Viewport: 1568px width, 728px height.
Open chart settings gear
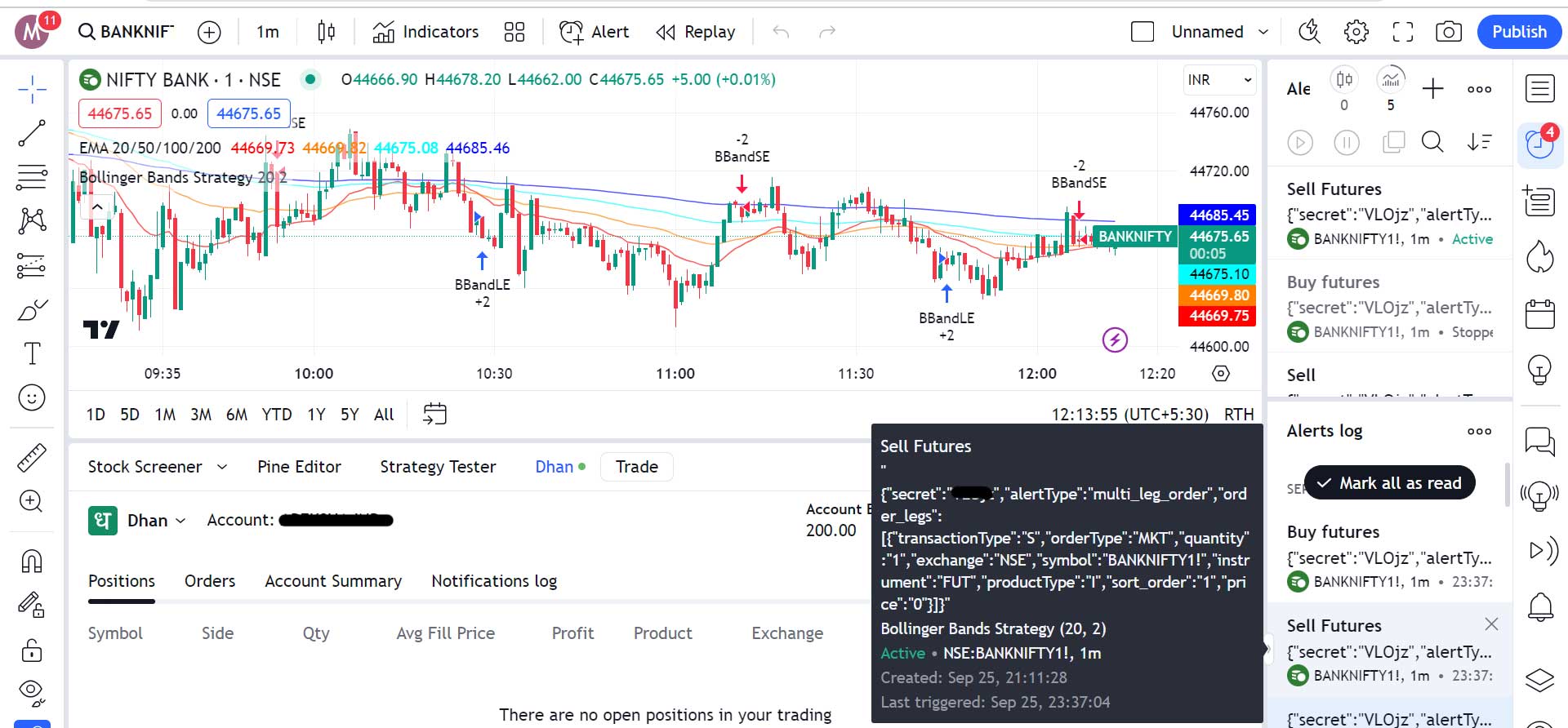coord(1356,32)
